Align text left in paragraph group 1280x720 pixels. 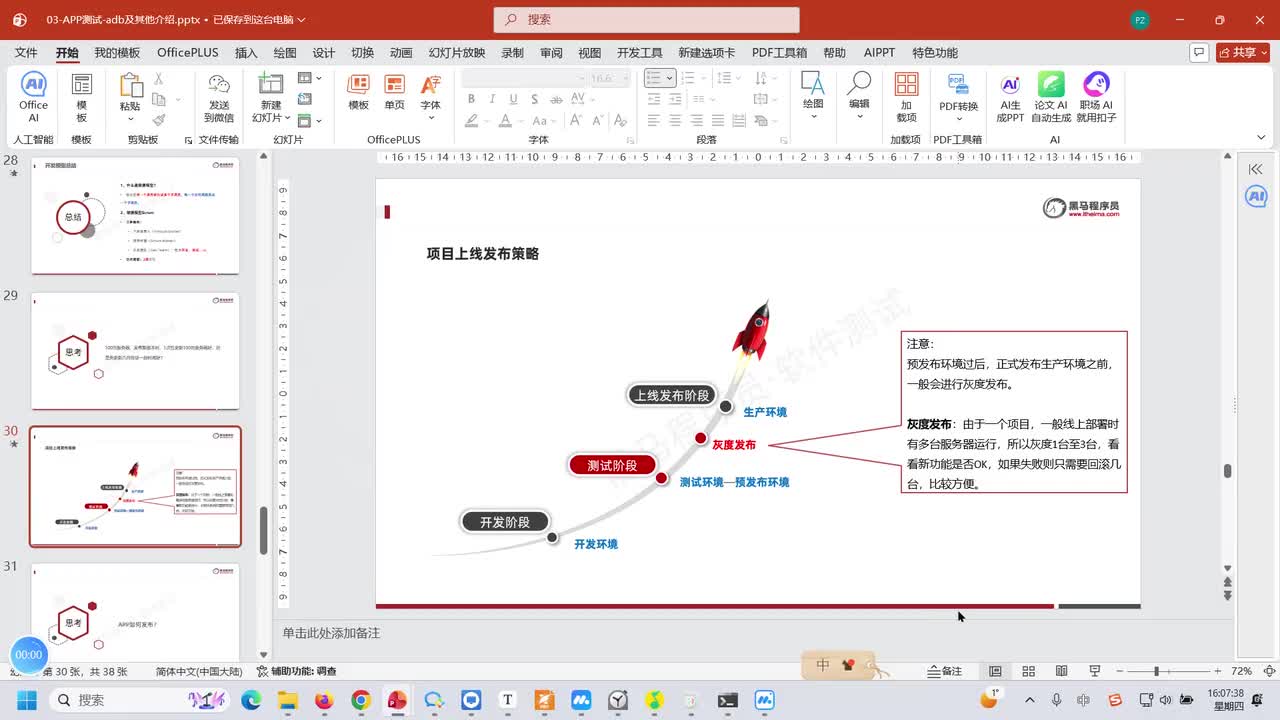(x=654, y=120)
